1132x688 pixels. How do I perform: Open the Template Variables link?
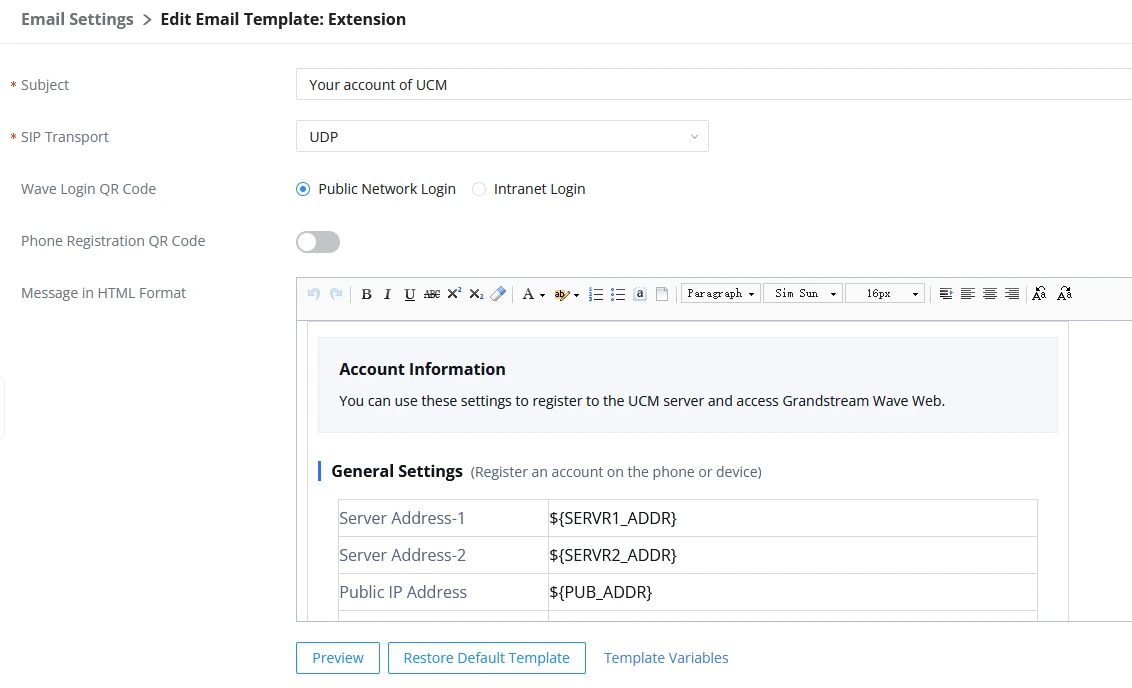point(666,658)
